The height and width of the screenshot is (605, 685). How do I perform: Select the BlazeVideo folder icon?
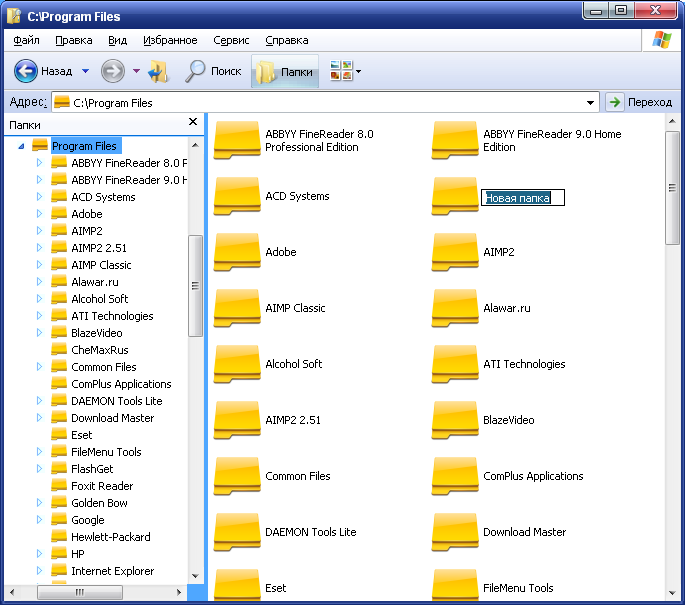click(x=455, y=421)
